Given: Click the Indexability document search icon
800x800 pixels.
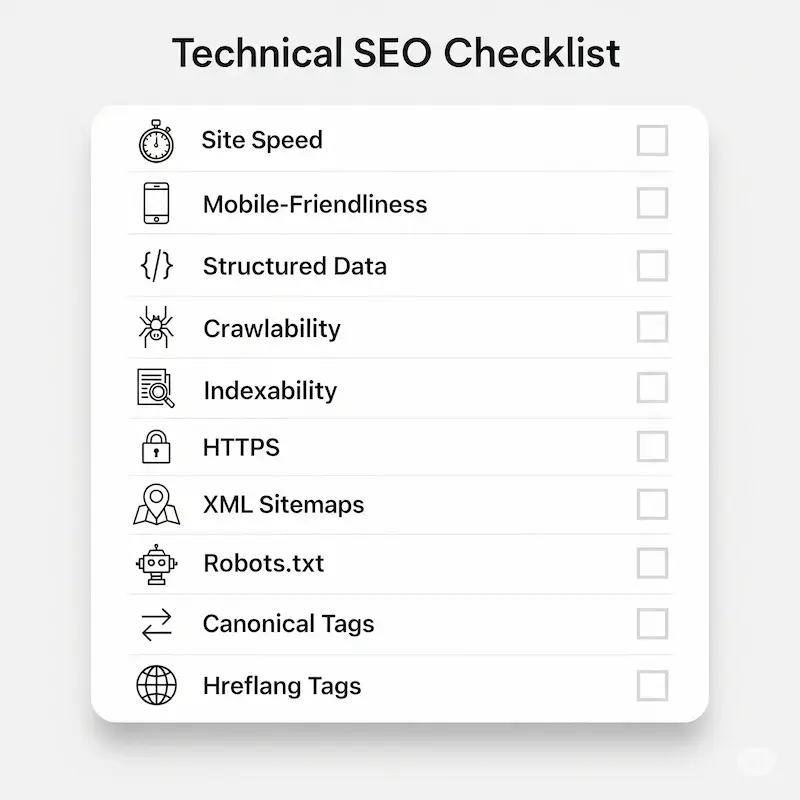Looking at the screenshot, I should 155,388.
